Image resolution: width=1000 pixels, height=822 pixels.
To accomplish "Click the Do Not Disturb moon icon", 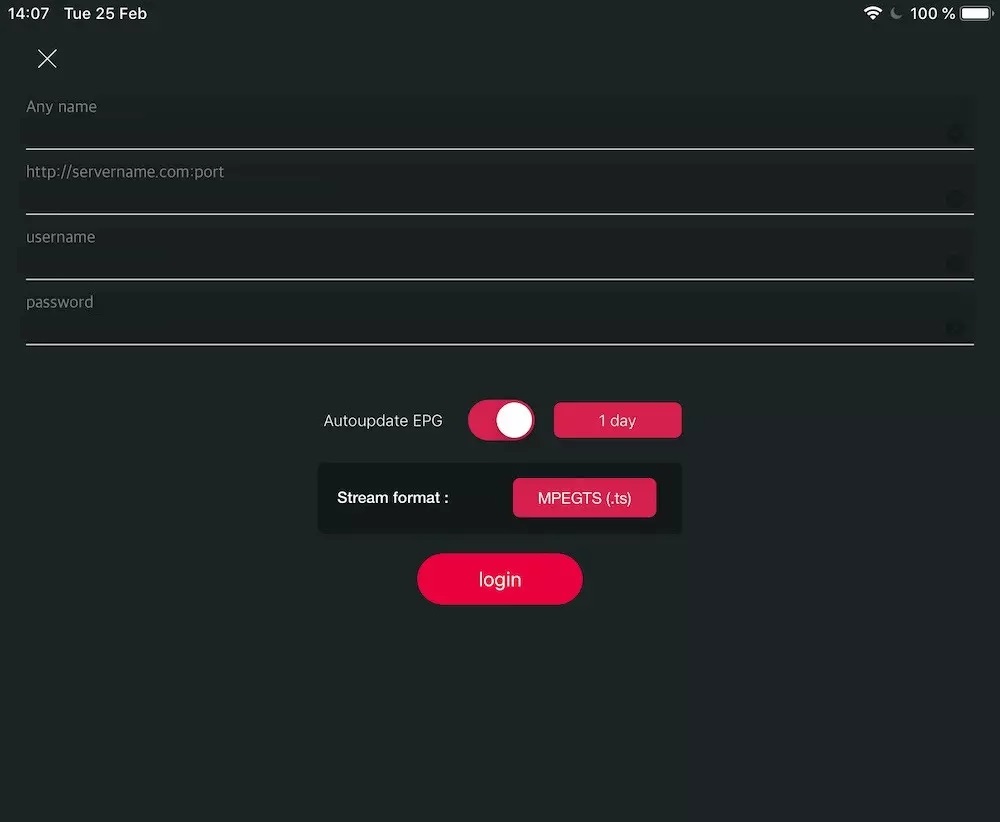I will pyautogui.click(x=896, y=13).
